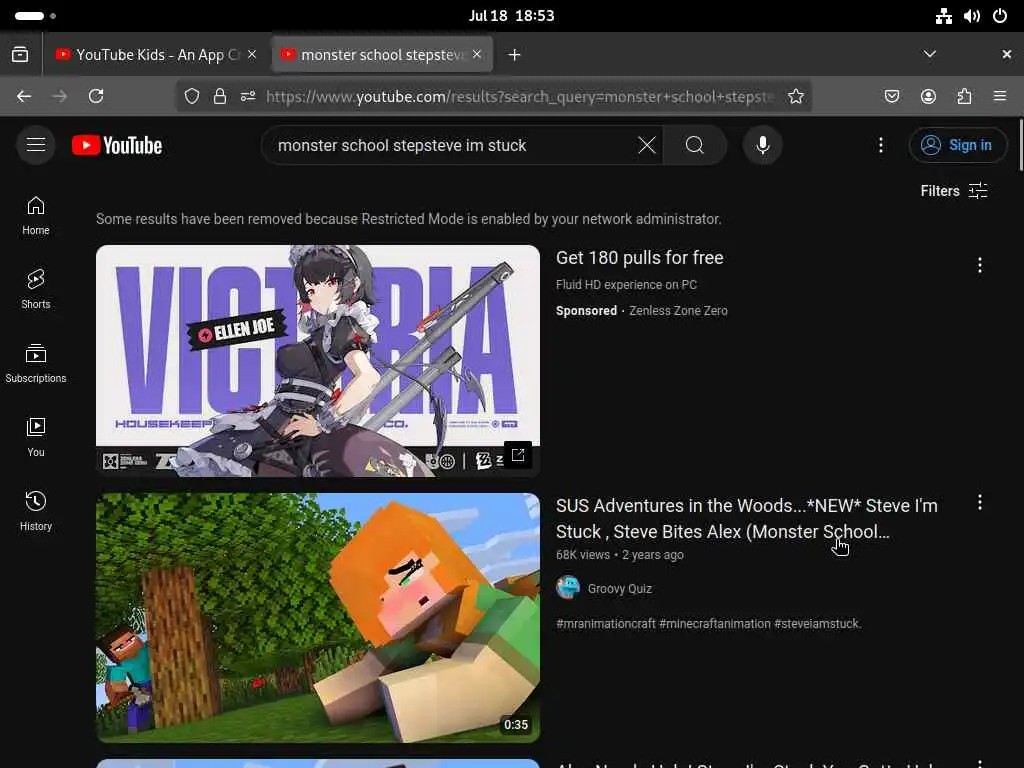Open YouTube settings three-dot menu
The height and width of the screenshot is (768, 1024).
click(x=881, y=145)
